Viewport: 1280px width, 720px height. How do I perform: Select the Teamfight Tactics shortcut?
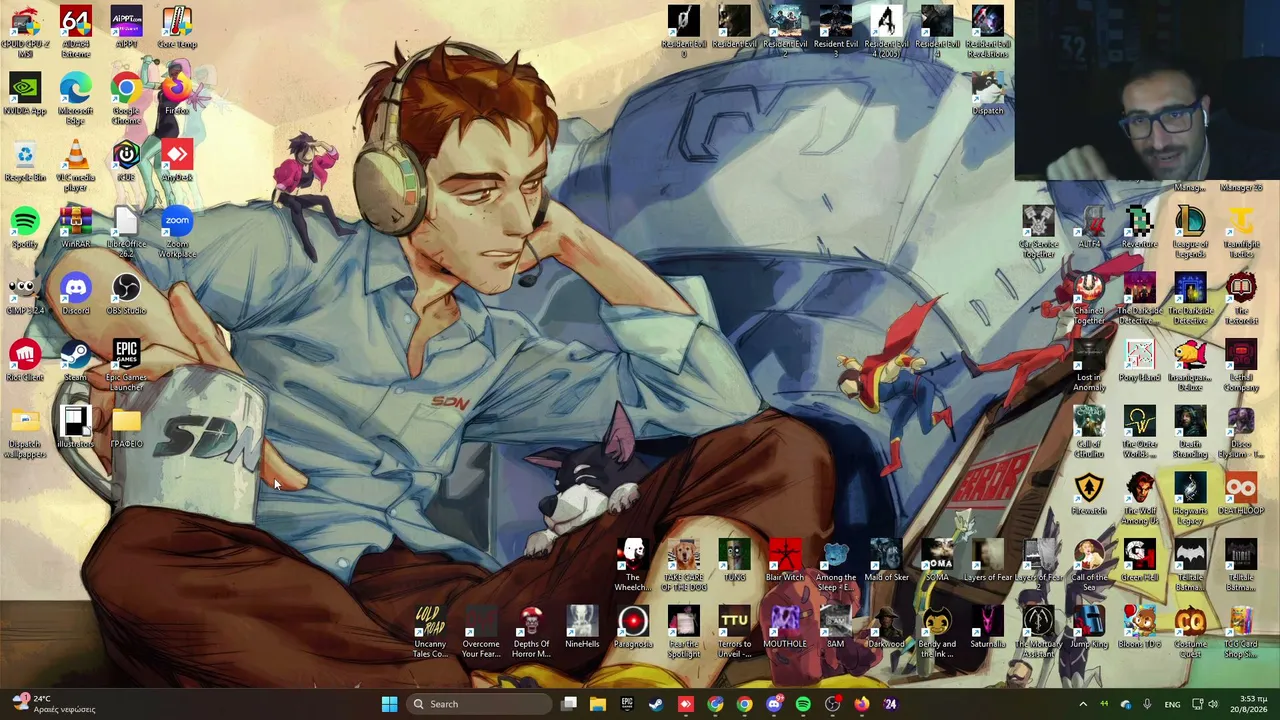(x=1241, y=233)
